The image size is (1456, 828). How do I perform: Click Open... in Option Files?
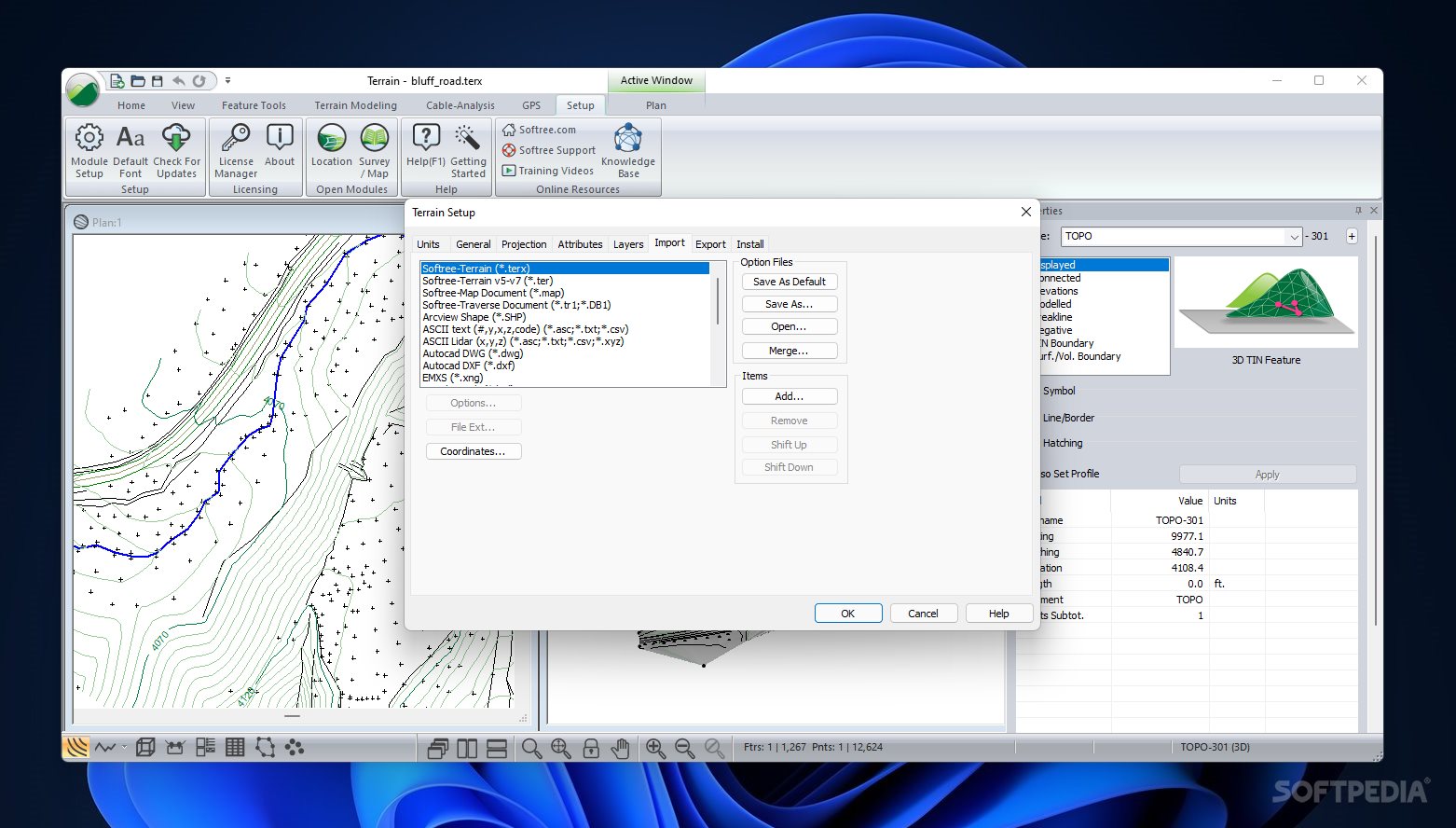pos(790,326)
